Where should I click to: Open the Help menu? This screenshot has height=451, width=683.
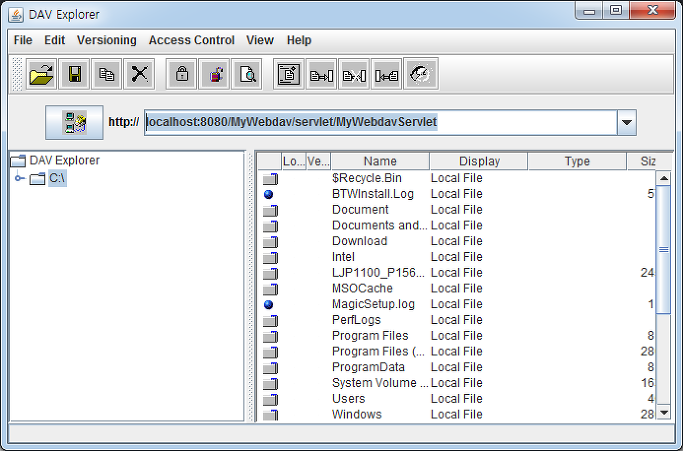299,40
